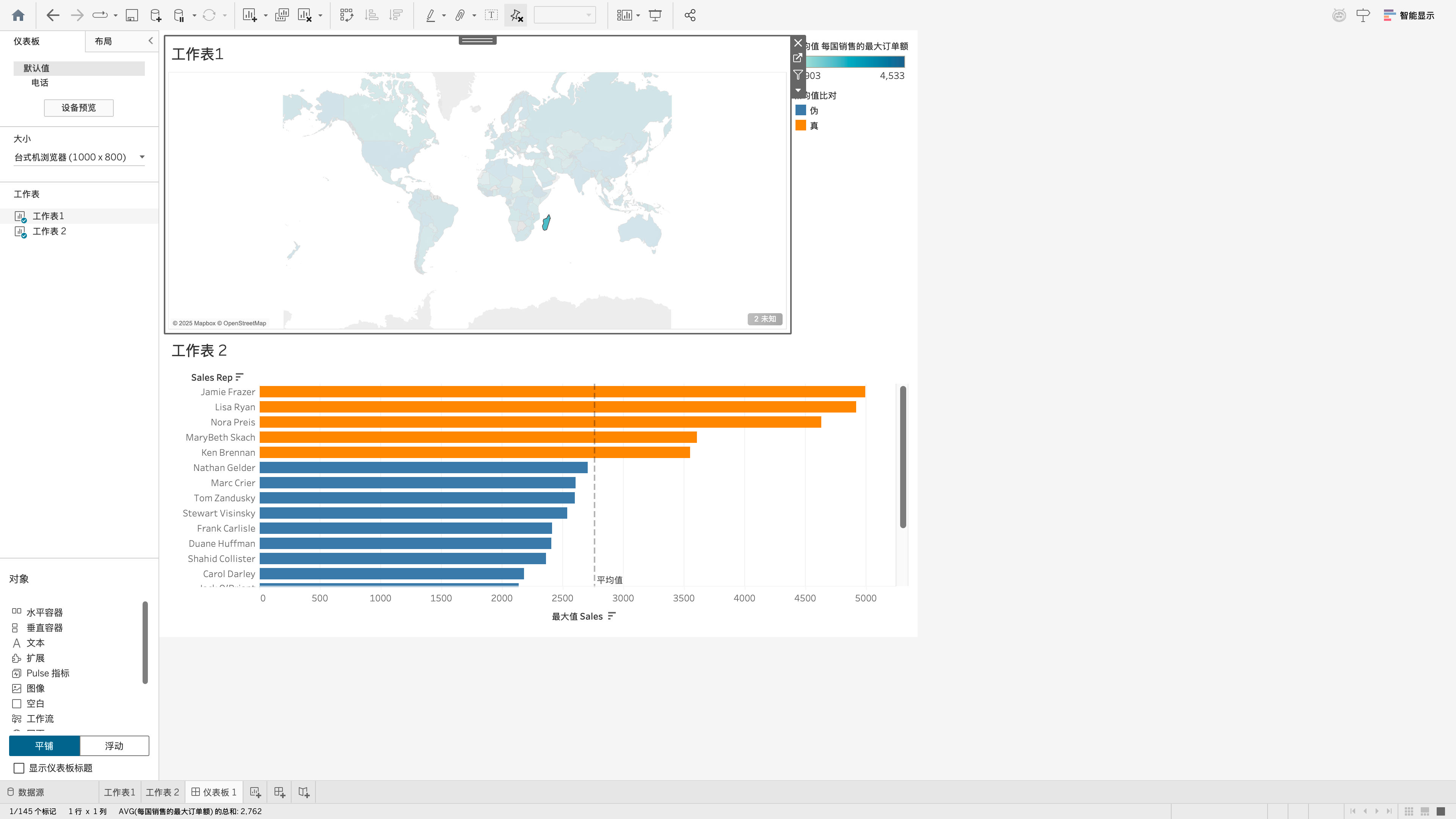The width and height of the screenshot is (1456, 819).
Task: Collapse the left side panel chevron
Action: point(151,41)
